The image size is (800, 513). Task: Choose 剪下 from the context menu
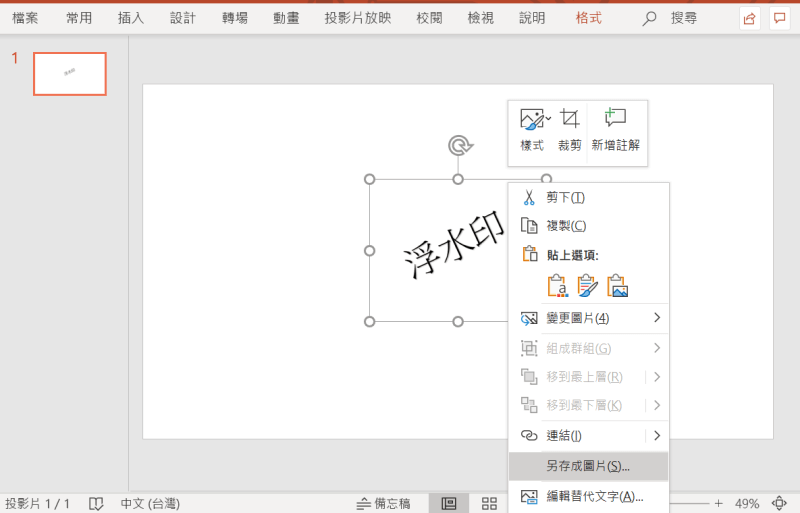(589, 198)
